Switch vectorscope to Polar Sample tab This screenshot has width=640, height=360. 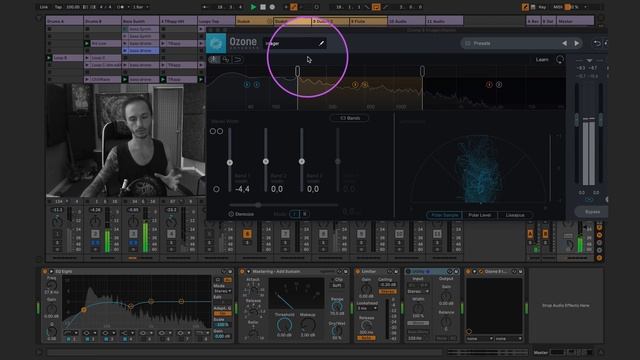pos(444,215)
